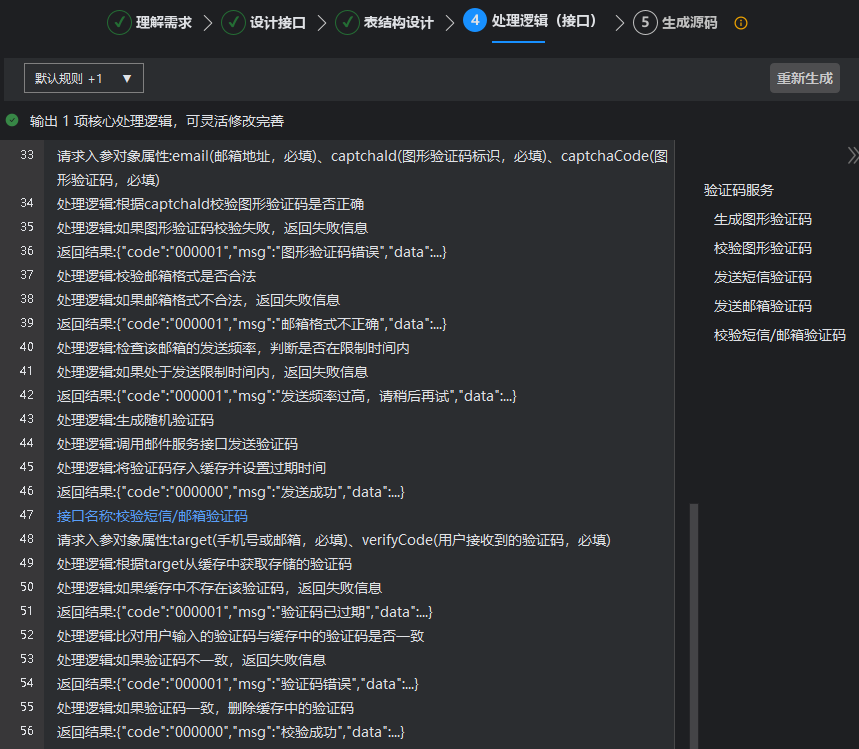Open the 默认规则 +1 dropdown
The image size is (859, 749).
(84, 78)
